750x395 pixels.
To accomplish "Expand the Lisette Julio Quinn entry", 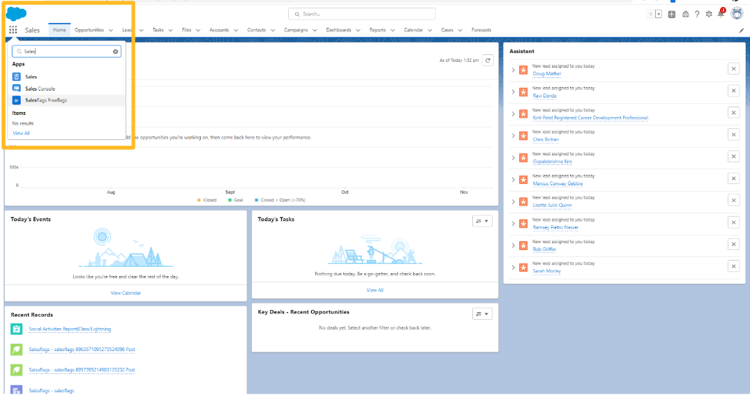I will (x=513, y=202).
